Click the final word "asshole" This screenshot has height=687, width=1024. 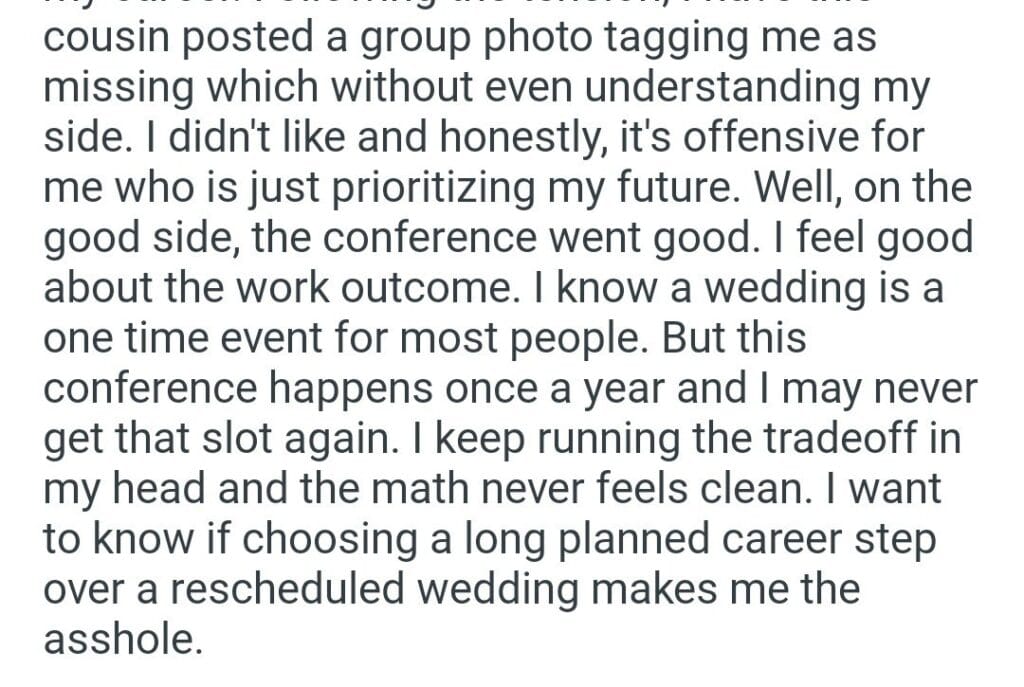click(x=122, y=638)
